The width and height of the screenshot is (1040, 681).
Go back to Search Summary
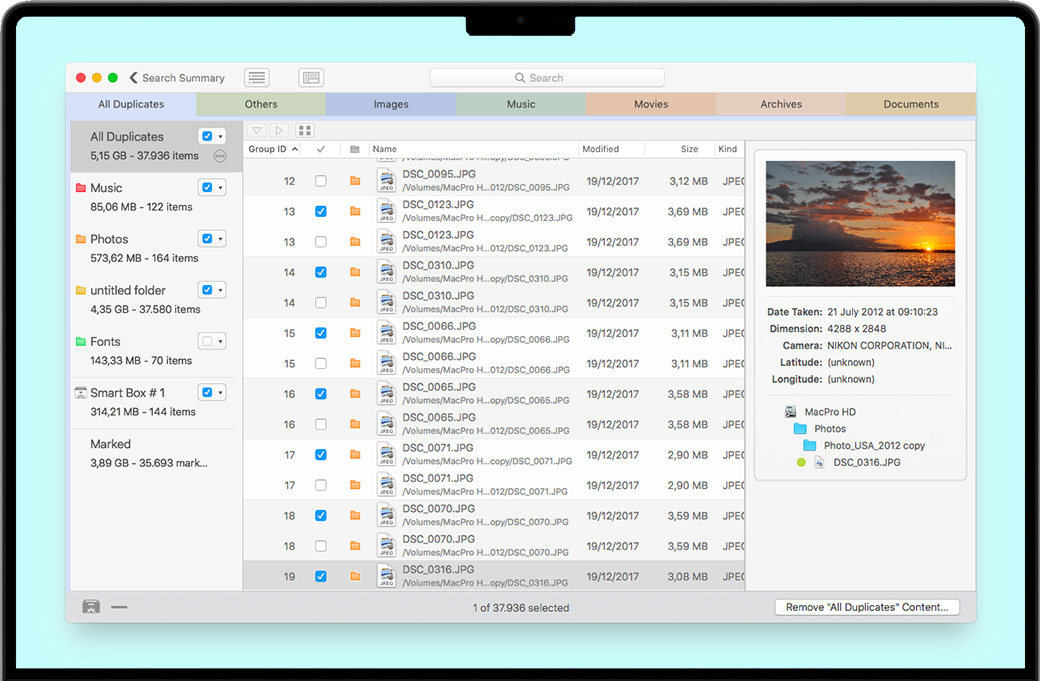pos(177,78)
